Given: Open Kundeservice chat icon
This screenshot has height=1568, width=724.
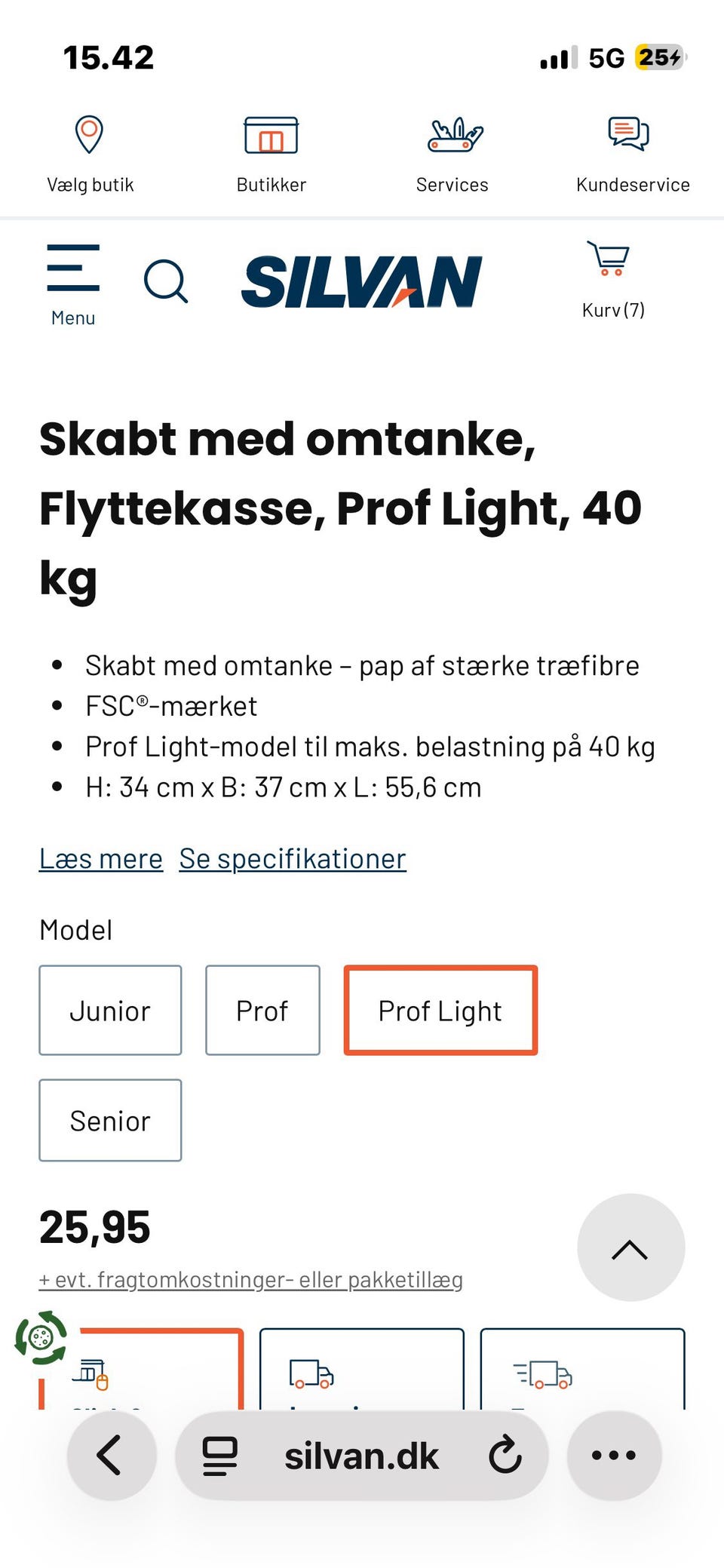Looking at the screenshot, I should point(628,134).
